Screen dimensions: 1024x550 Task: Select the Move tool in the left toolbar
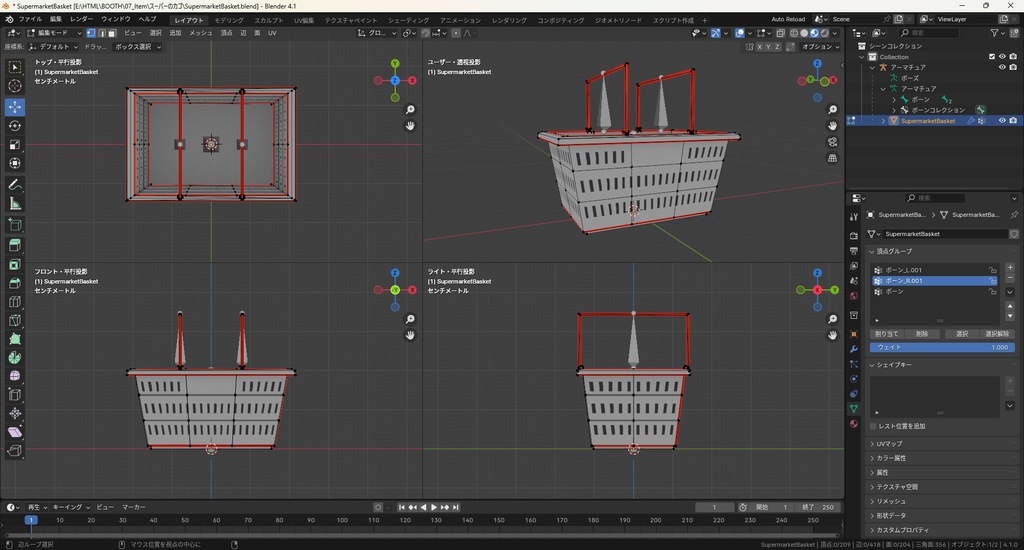[x=15, y=106]
